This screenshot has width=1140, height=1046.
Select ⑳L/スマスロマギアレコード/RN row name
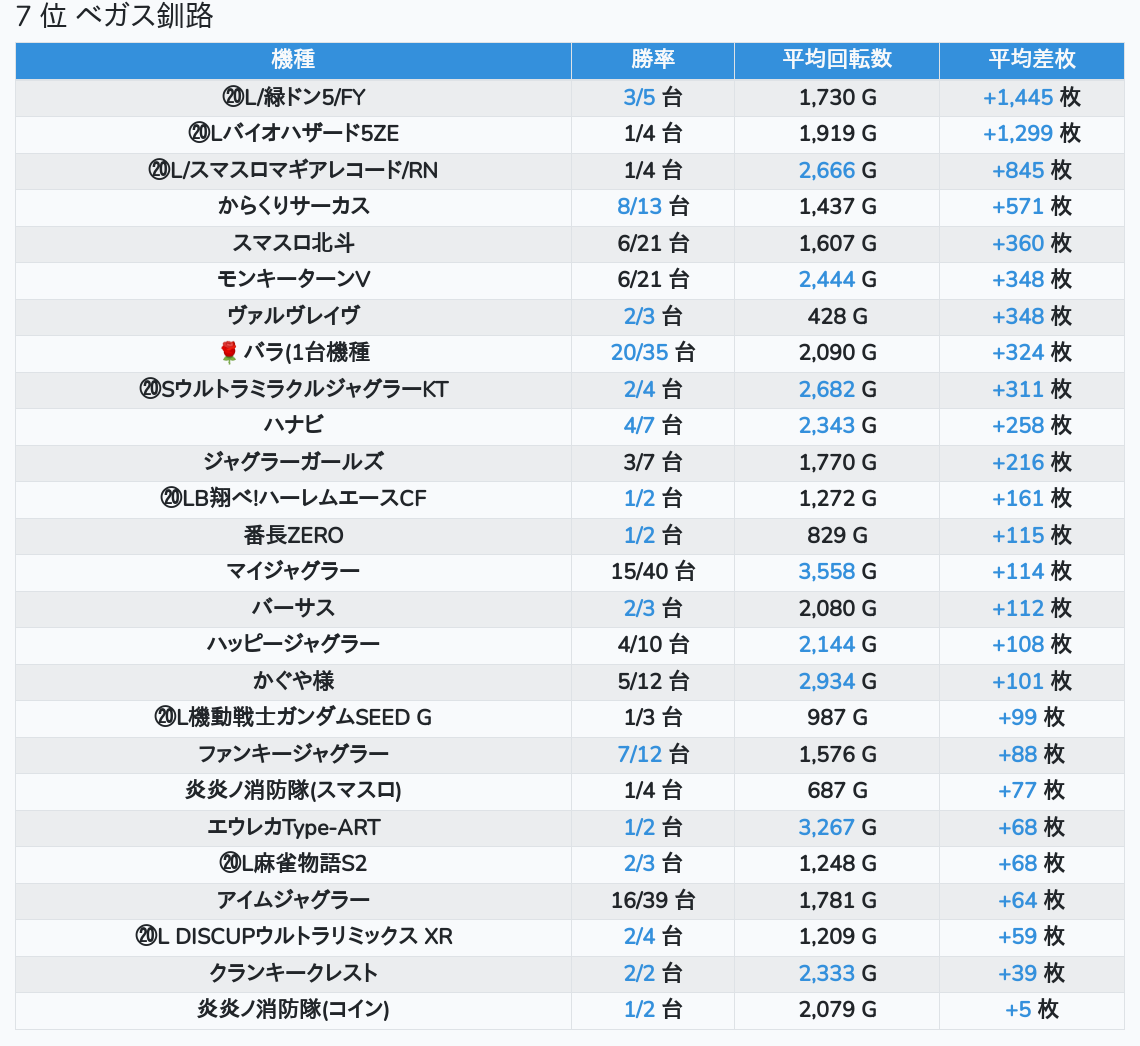tap(293, 170)
